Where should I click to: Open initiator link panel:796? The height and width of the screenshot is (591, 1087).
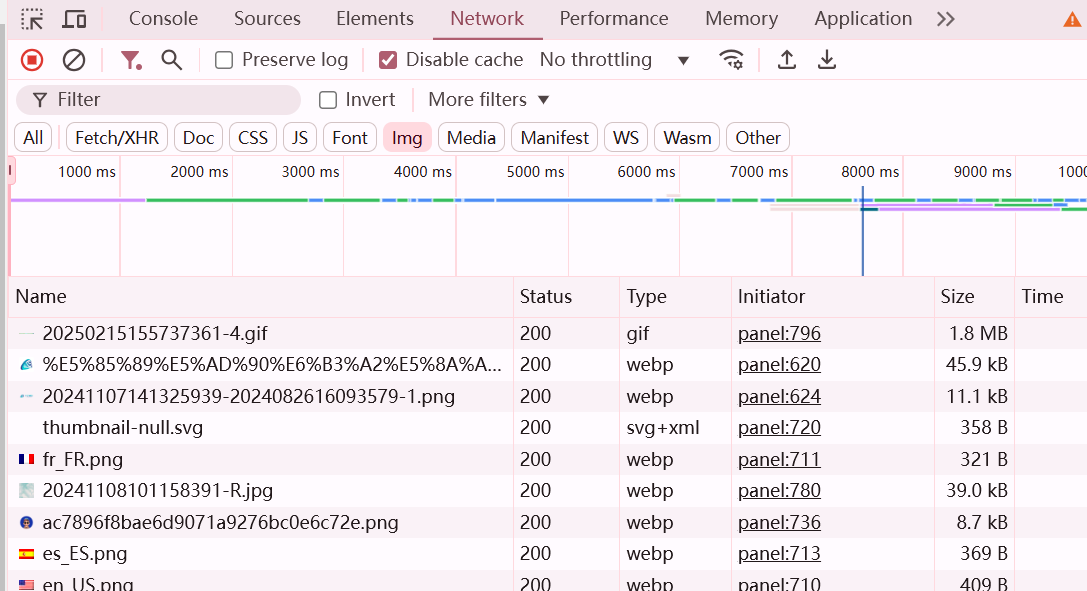coord(779,333)
